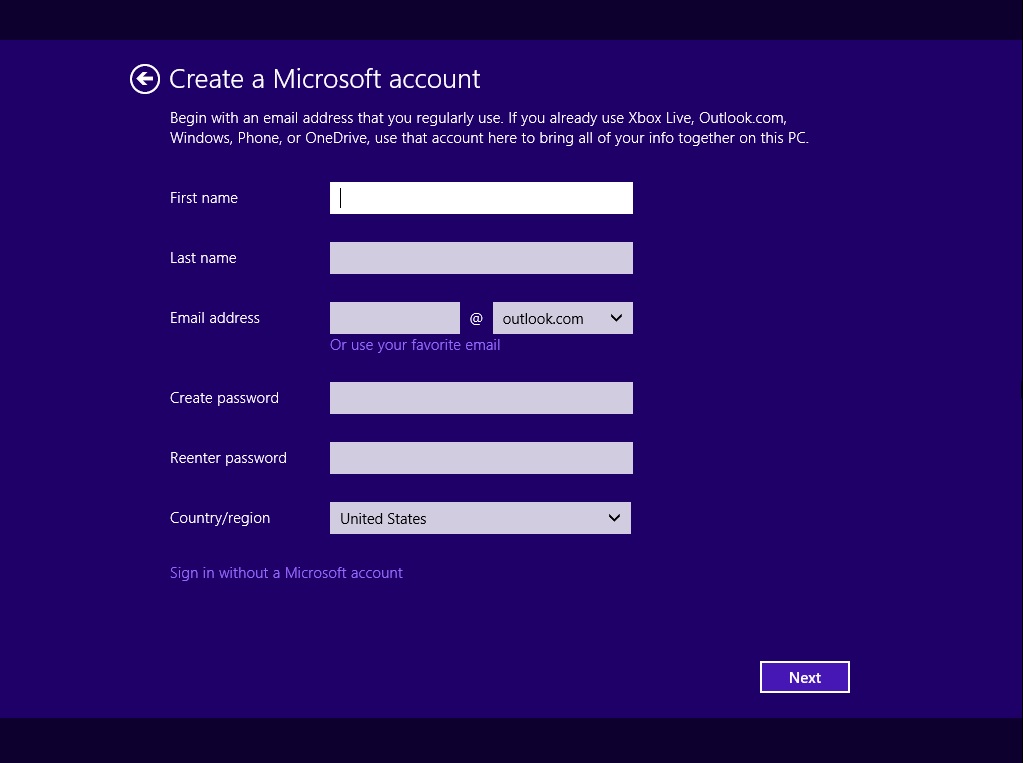Click the Country/region label
Screen dimensions: 1023x763
coord(219,517)
